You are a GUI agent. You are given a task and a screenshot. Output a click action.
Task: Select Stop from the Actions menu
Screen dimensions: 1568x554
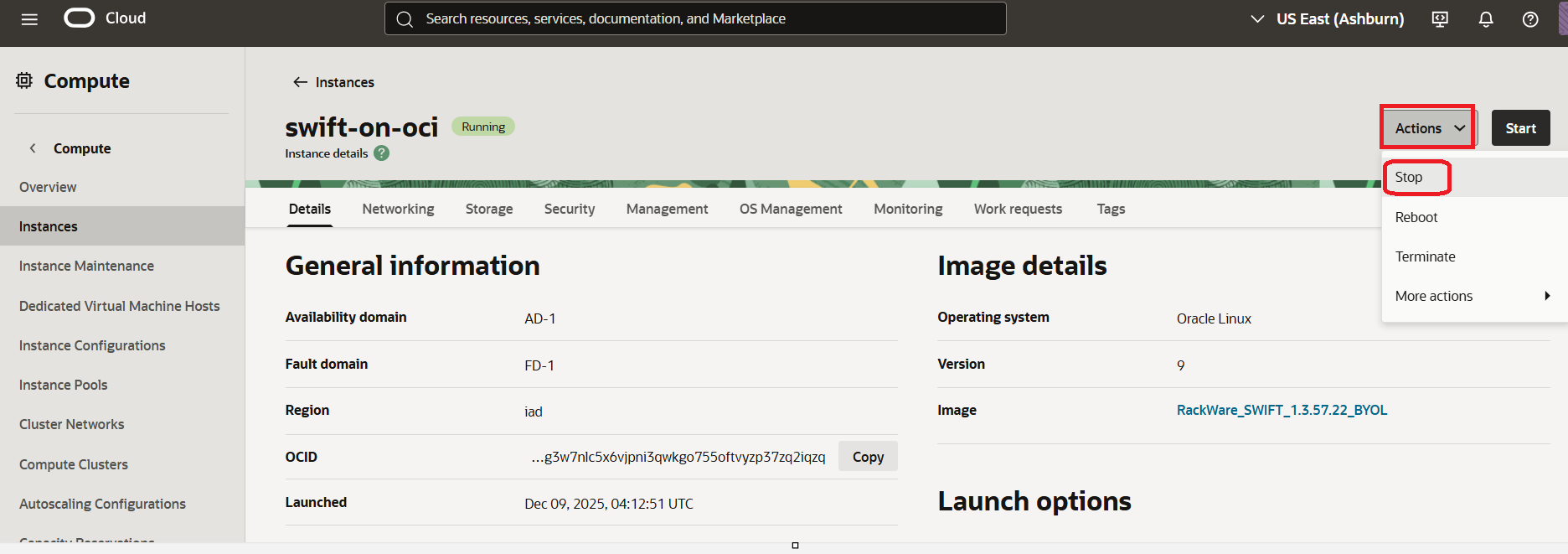(1409, 177)
